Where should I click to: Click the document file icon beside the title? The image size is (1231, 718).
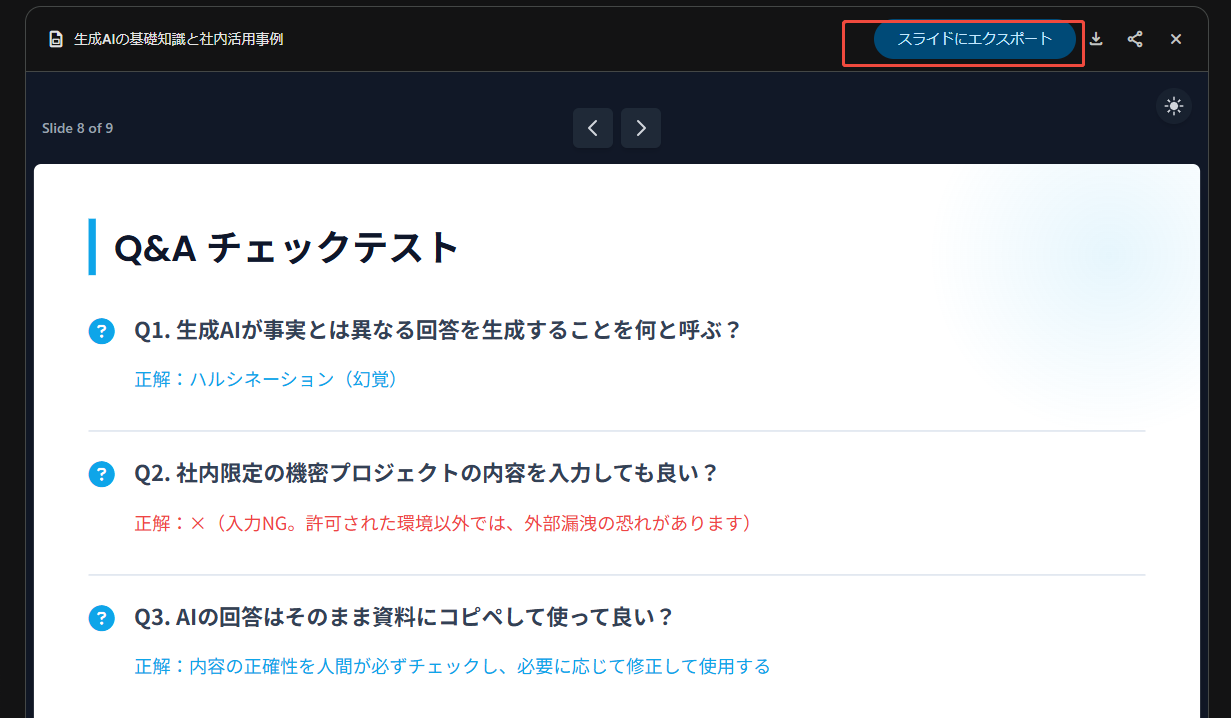click(56, 39)
